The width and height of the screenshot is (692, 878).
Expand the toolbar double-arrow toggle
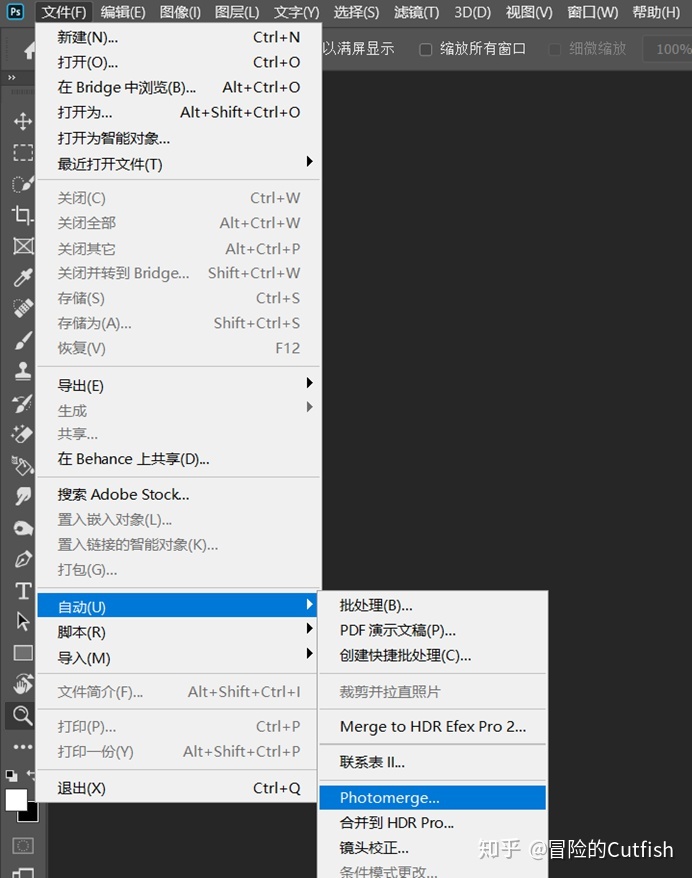tap(12, 77)
